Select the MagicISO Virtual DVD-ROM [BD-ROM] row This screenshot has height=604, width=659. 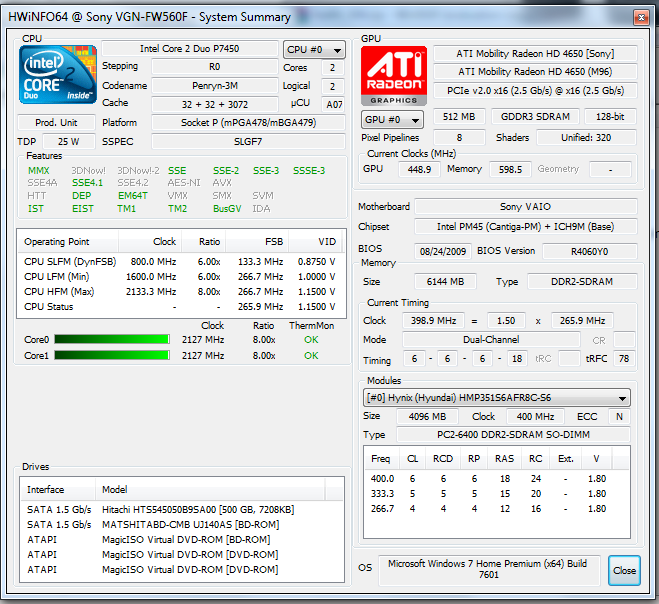(182, 539)
